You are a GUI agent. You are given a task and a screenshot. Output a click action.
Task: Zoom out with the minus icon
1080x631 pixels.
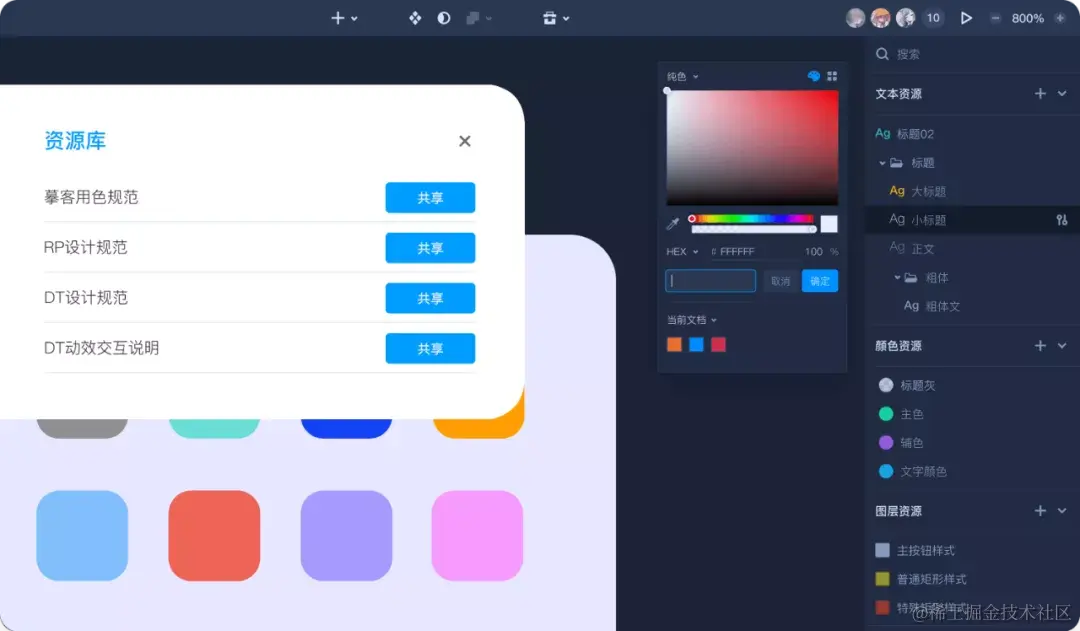(x=995, y=19)
